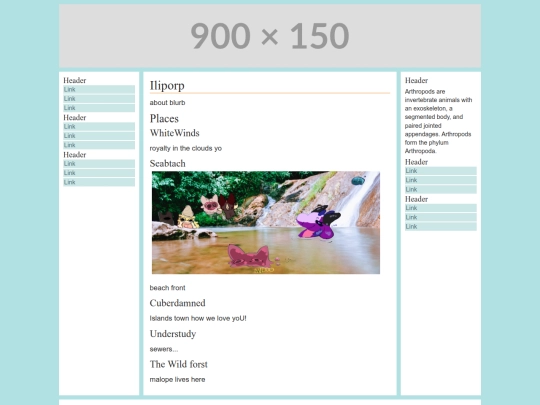Click bottom "Header" title in left sidebar
The width and height of the screenshot is (540, 405).
click(x=75, y=155)
